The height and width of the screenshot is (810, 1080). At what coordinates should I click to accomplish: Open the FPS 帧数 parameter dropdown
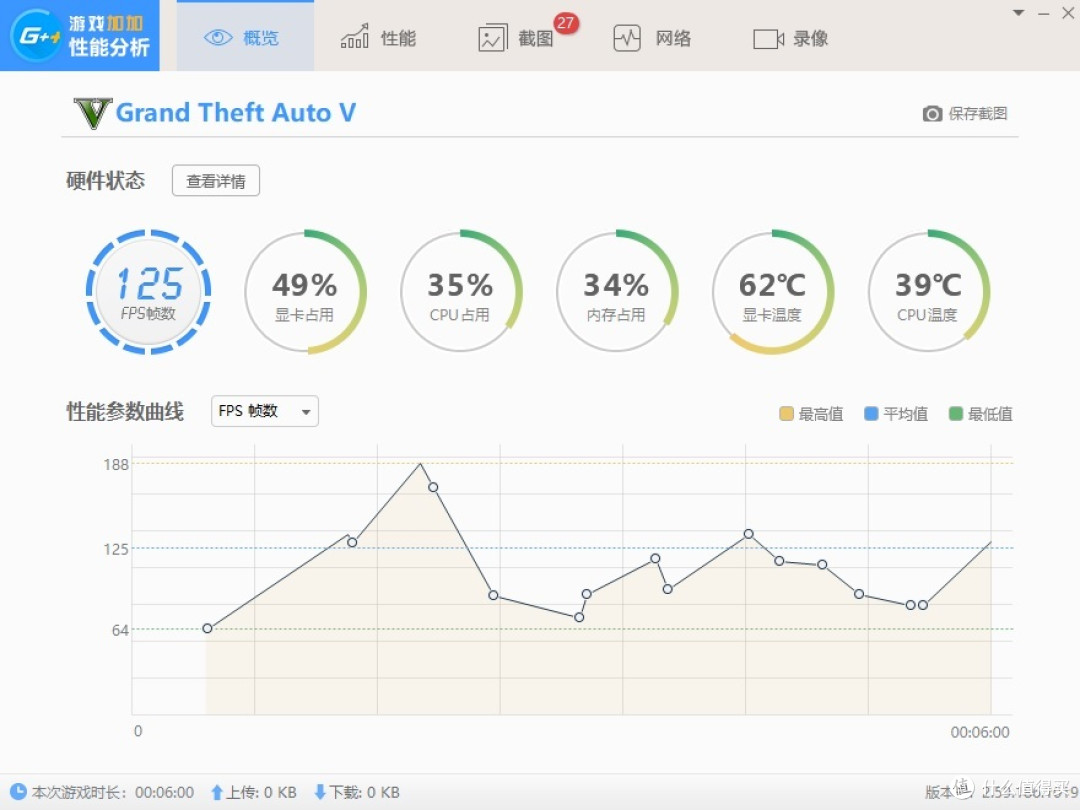(x=264, y=411)
